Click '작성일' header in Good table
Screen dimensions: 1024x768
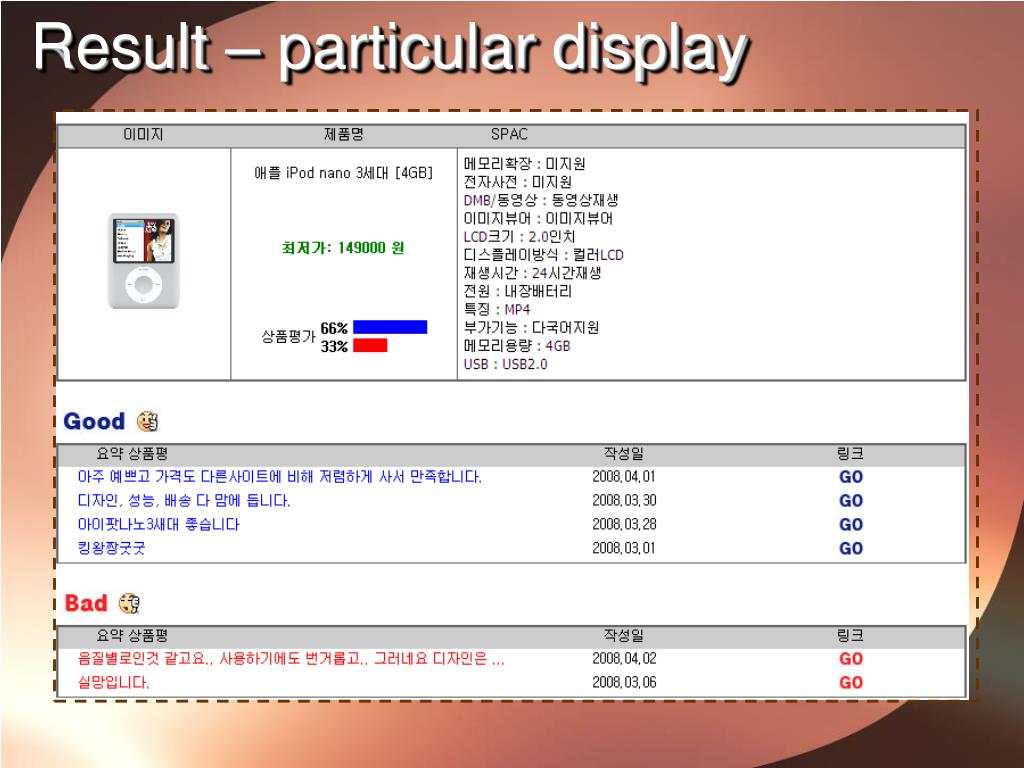pyautogui.click(x=624, y=454)
